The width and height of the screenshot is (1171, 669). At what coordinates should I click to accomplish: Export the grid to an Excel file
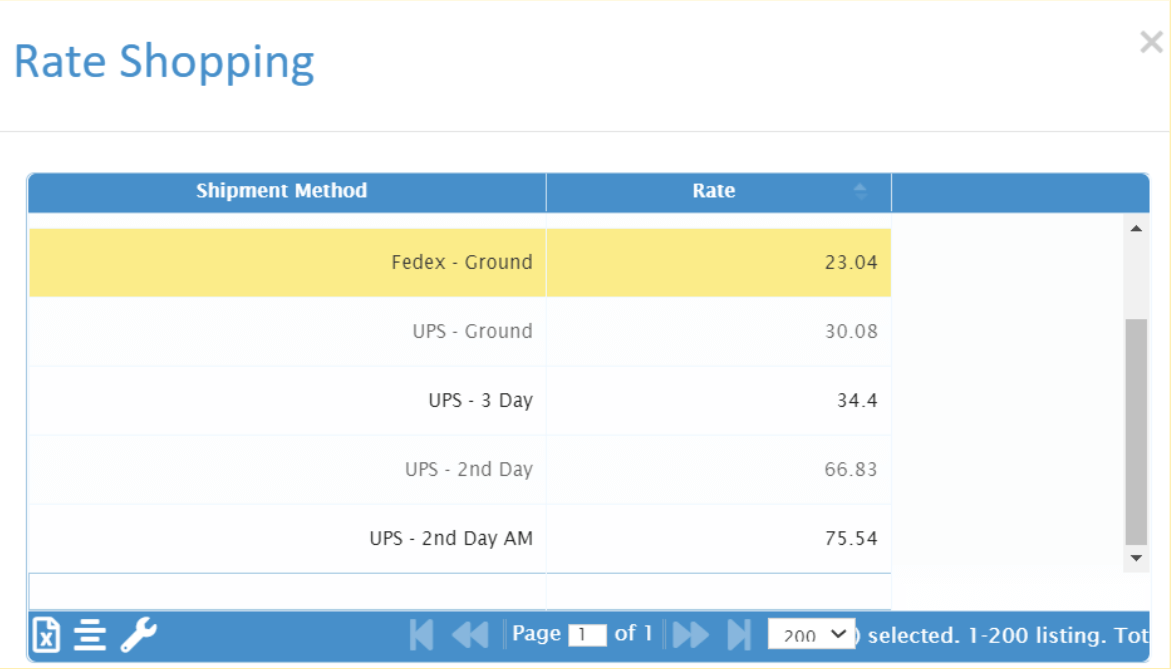tap(46, 635)
